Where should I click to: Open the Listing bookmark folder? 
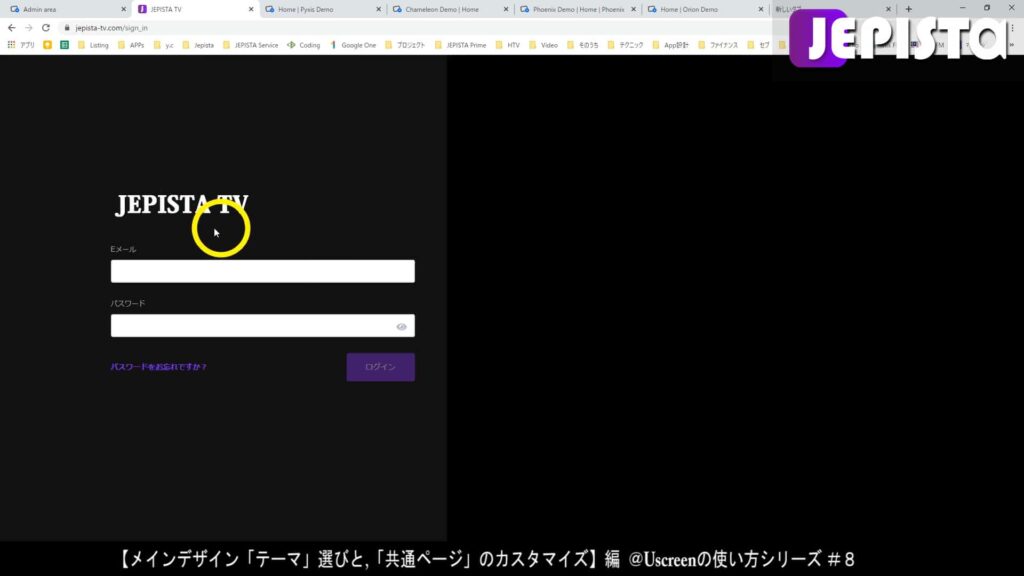tap(93, 45)
